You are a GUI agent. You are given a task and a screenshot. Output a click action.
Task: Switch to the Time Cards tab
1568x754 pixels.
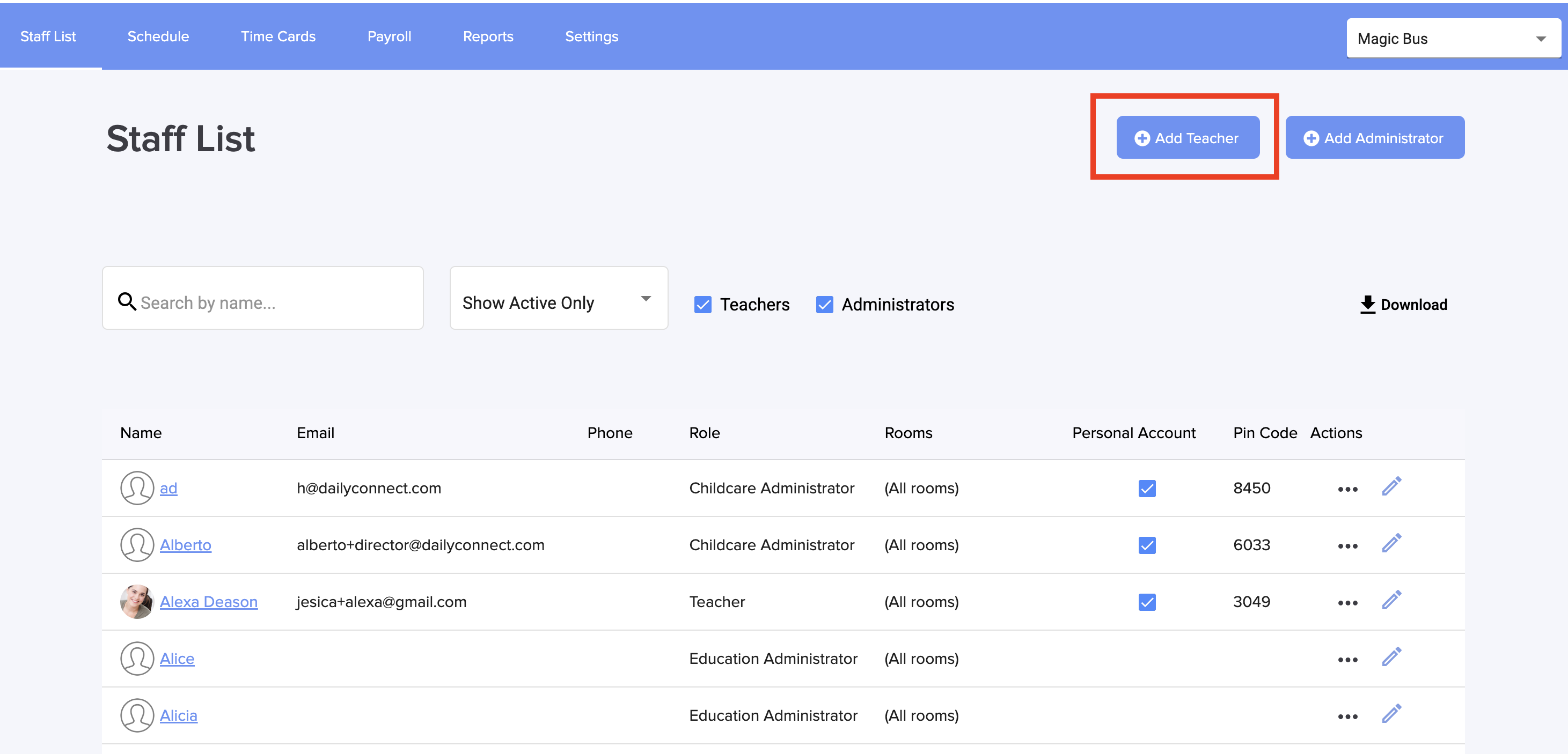[278, 36]
